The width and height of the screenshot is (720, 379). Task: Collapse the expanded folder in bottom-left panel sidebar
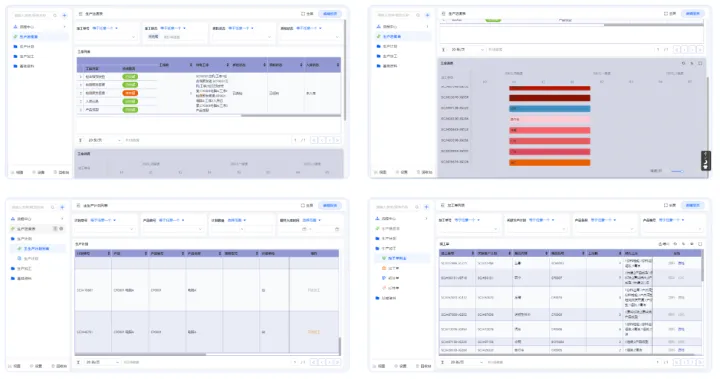[25, 239]
